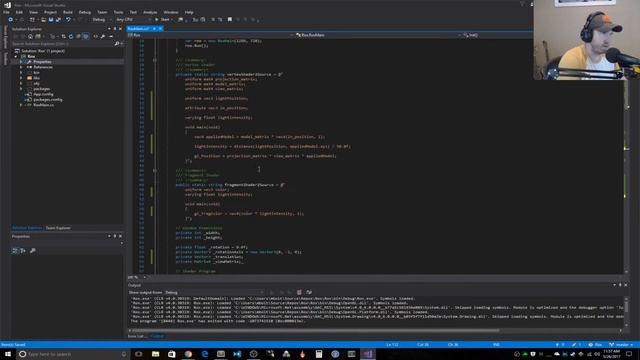Expand the obj folder node
This screenshot has width=640, height=360.
(21, 83)
